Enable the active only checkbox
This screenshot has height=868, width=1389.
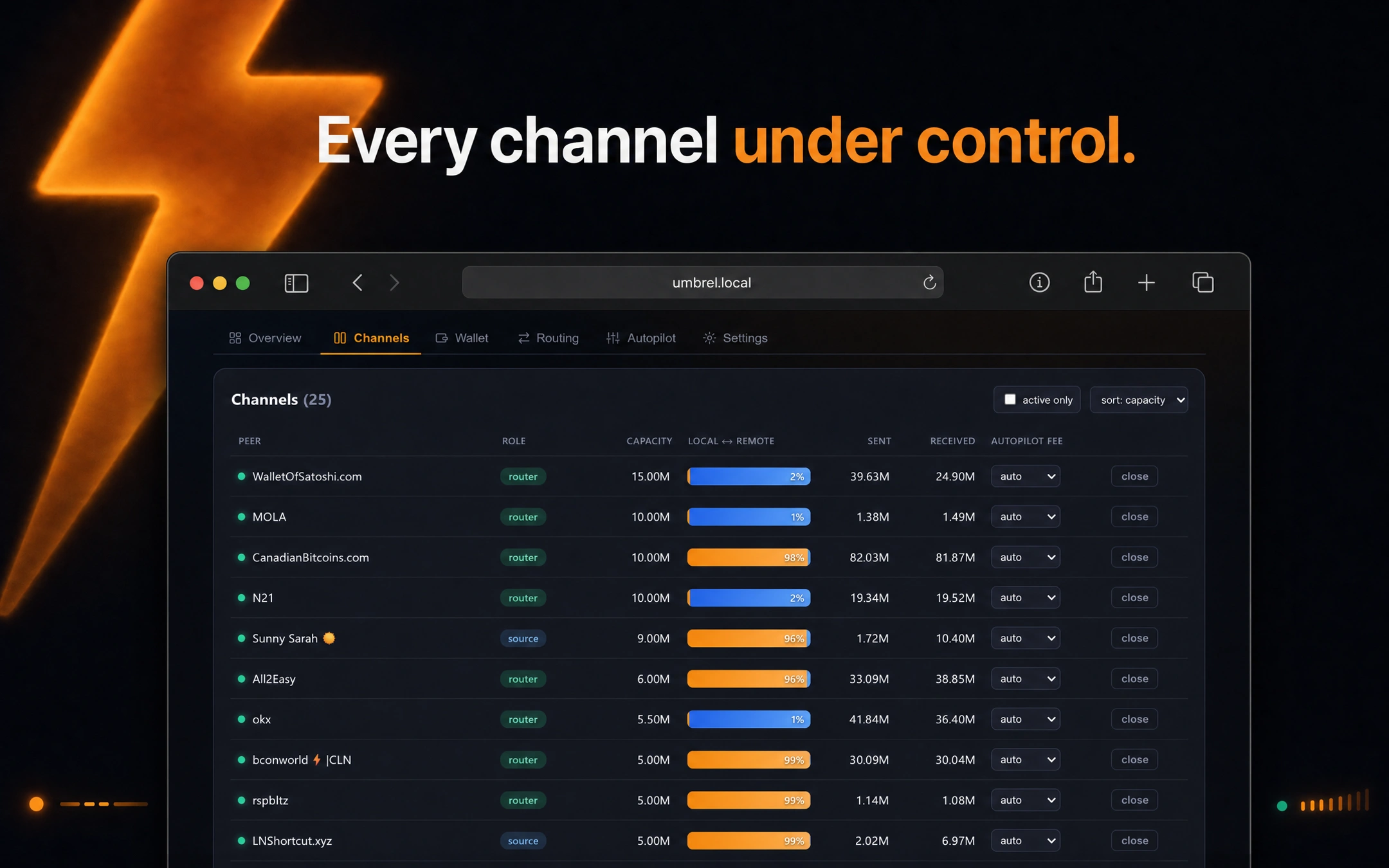(x=1010, y=399)
